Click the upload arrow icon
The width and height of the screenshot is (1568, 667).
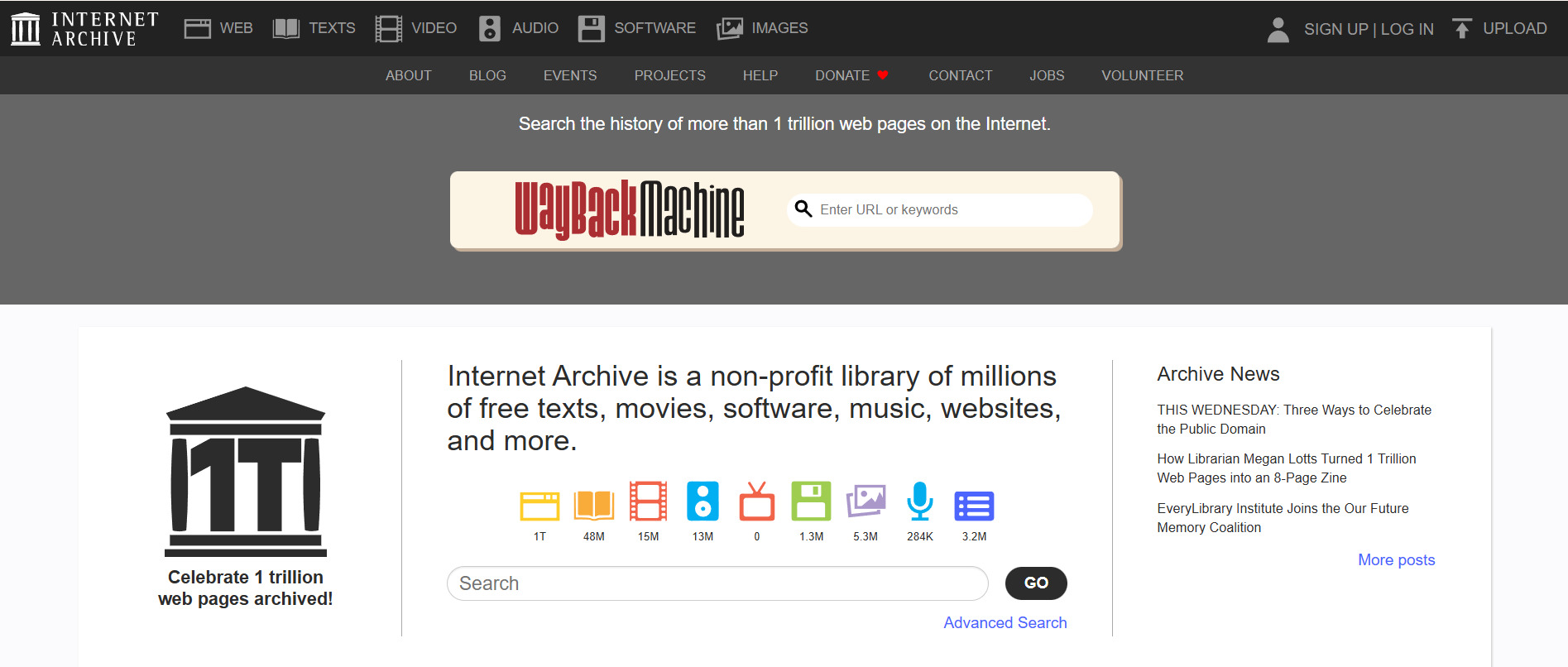[x=1462, y=29]
